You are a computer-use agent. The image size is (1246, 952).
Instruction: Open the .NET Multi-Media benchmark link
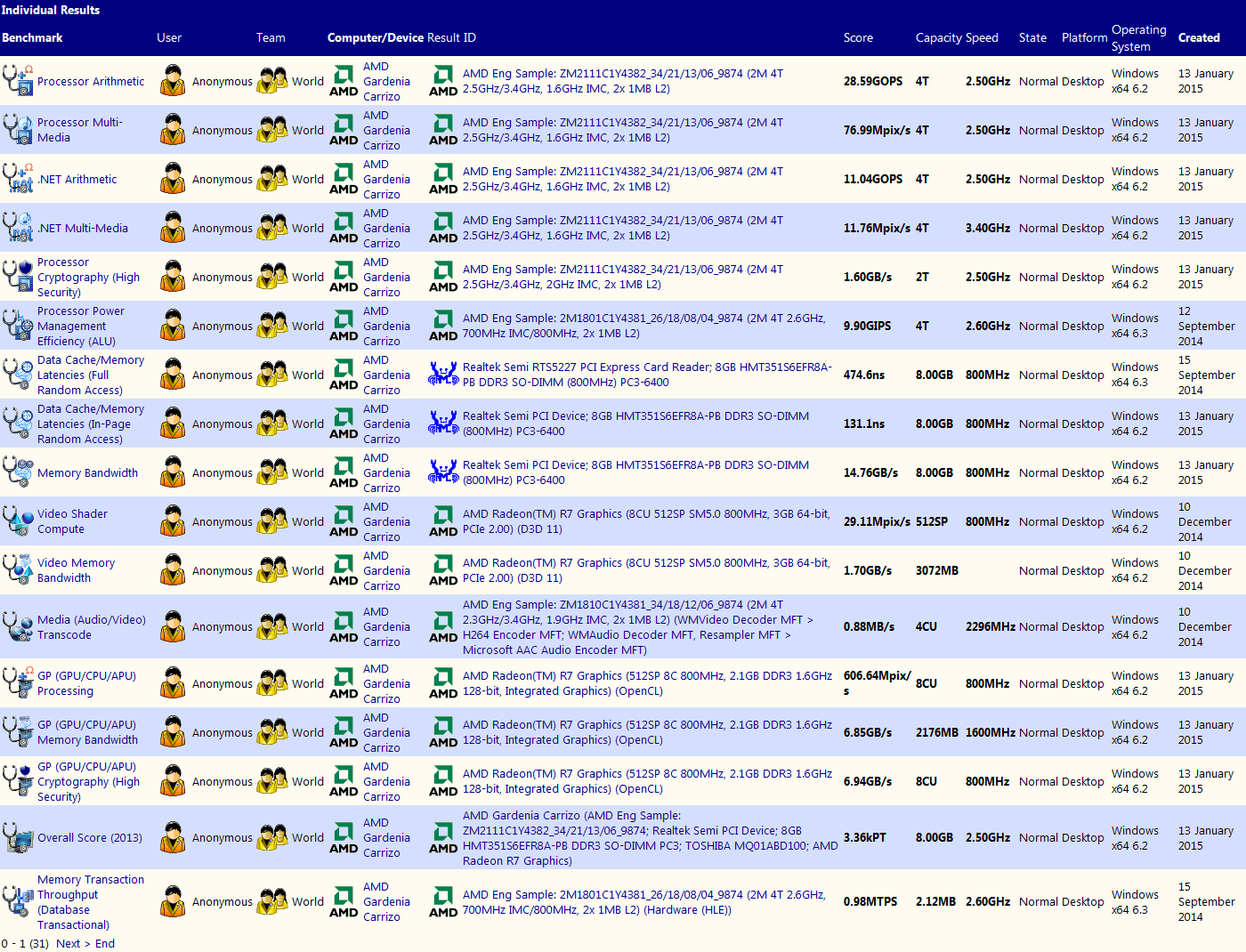(83, 228)
